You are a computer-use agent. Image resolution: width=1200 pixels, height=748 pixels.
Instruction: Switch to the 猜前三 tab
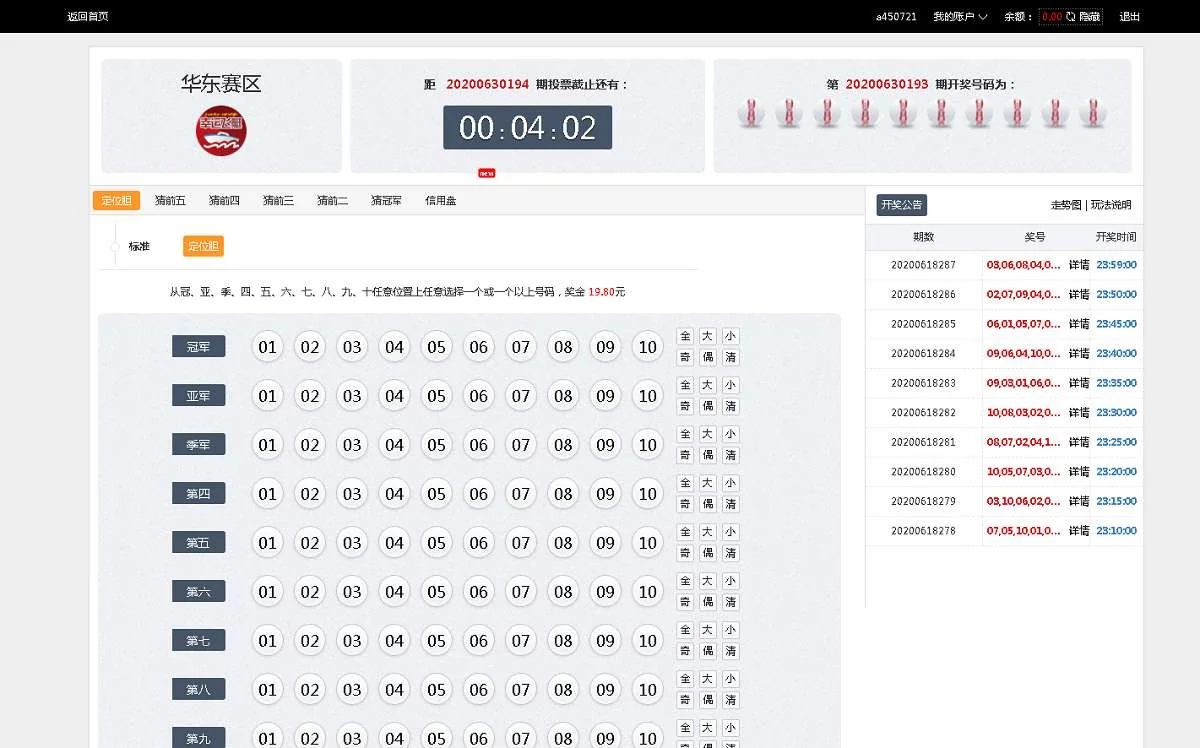pyautogui.click(x=278, y=201)
